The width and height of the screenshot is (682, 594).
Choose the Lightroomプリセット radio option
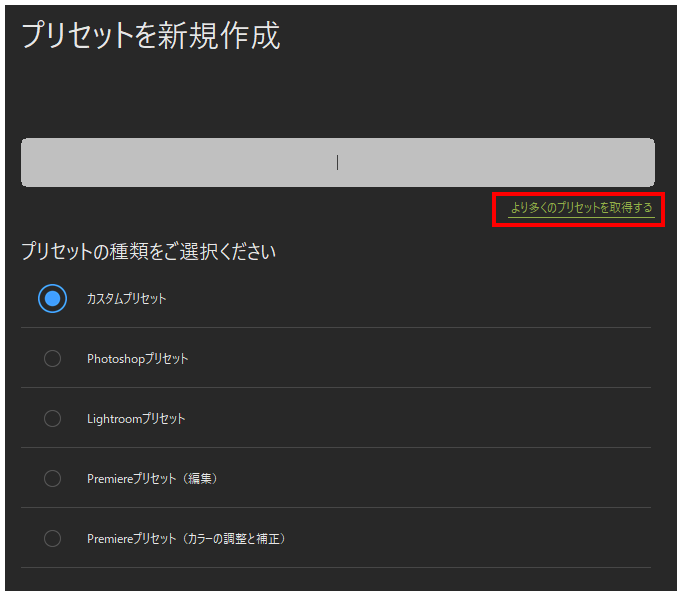[52, 418]
